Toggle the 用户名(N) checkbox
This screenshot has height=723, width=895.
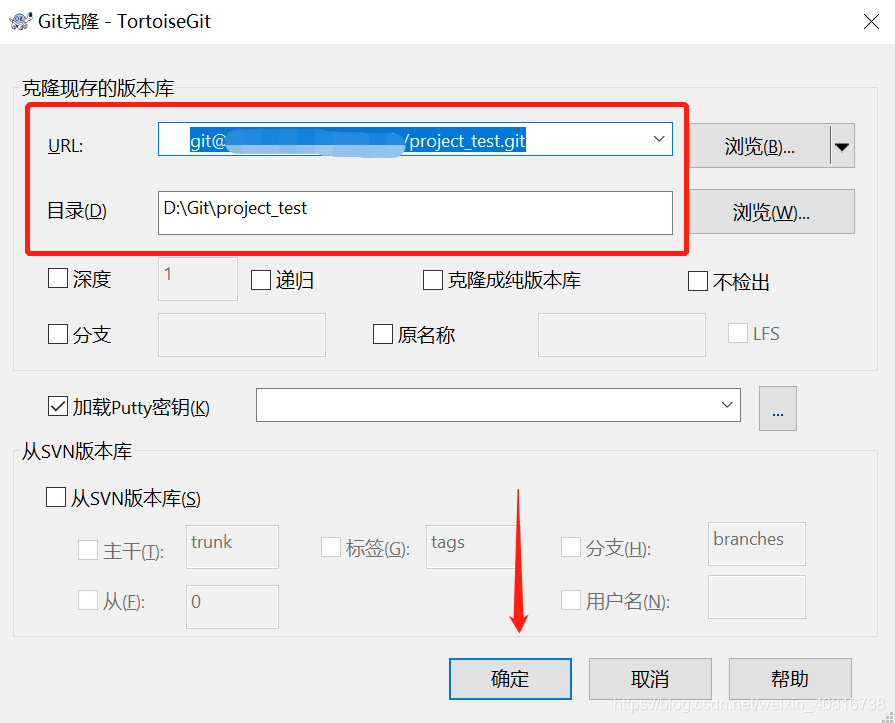(x=571, y=600)
